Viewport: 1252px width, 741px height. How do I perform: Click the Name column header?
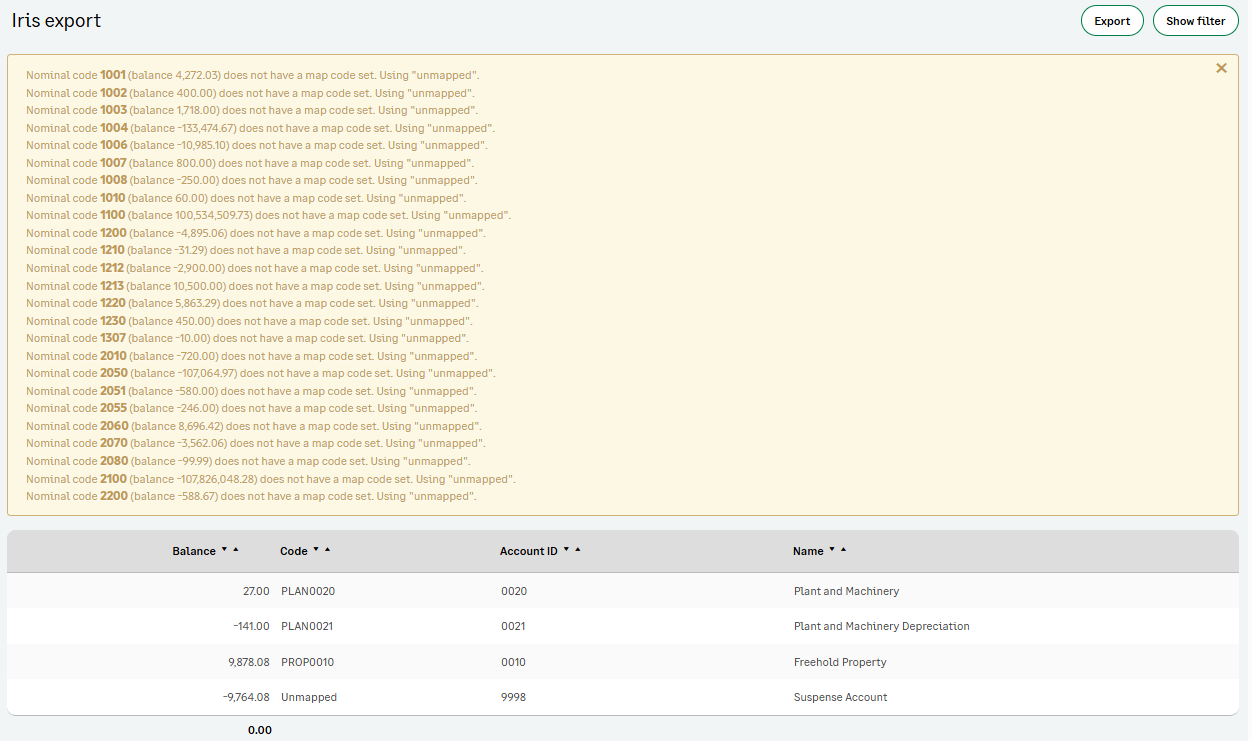(808, 551)
